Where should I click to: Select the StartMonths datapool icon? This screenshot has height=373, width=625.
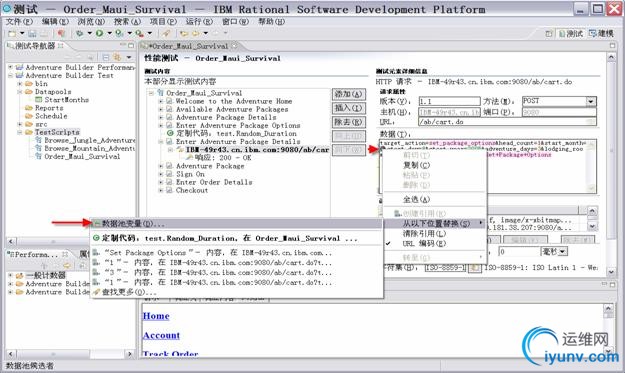pos(39,100)
